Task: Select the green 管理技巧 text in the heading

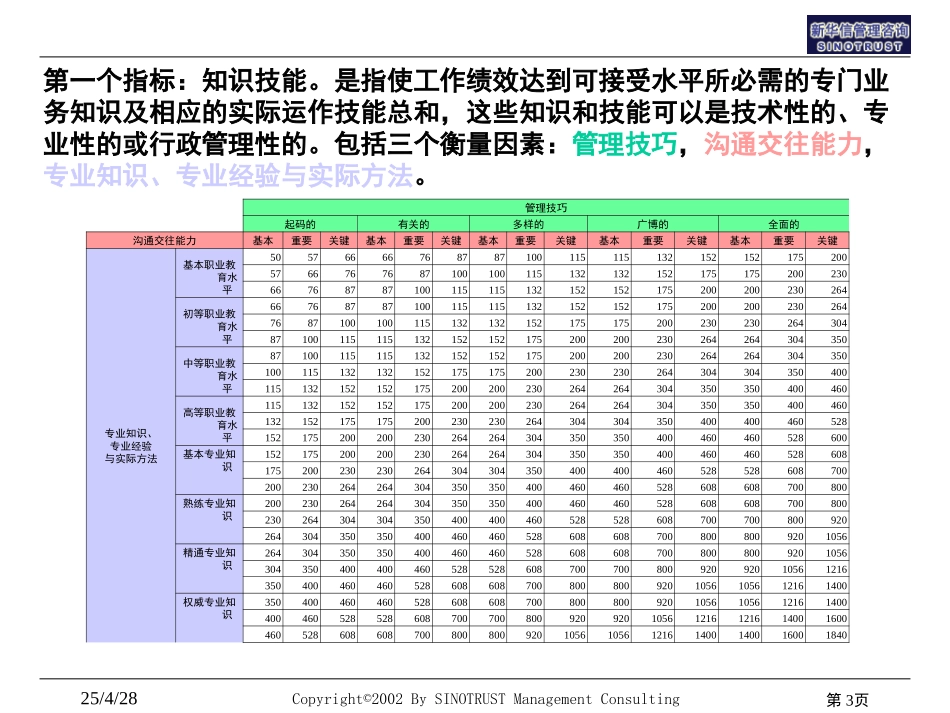Action: pos(624,144)
